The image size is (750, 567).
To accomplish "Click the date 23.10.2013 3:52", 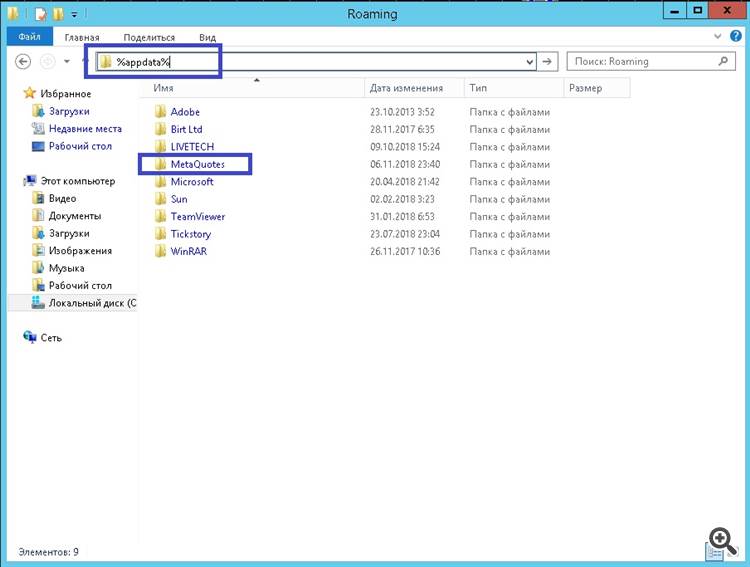I will click(x=402, y=112).
